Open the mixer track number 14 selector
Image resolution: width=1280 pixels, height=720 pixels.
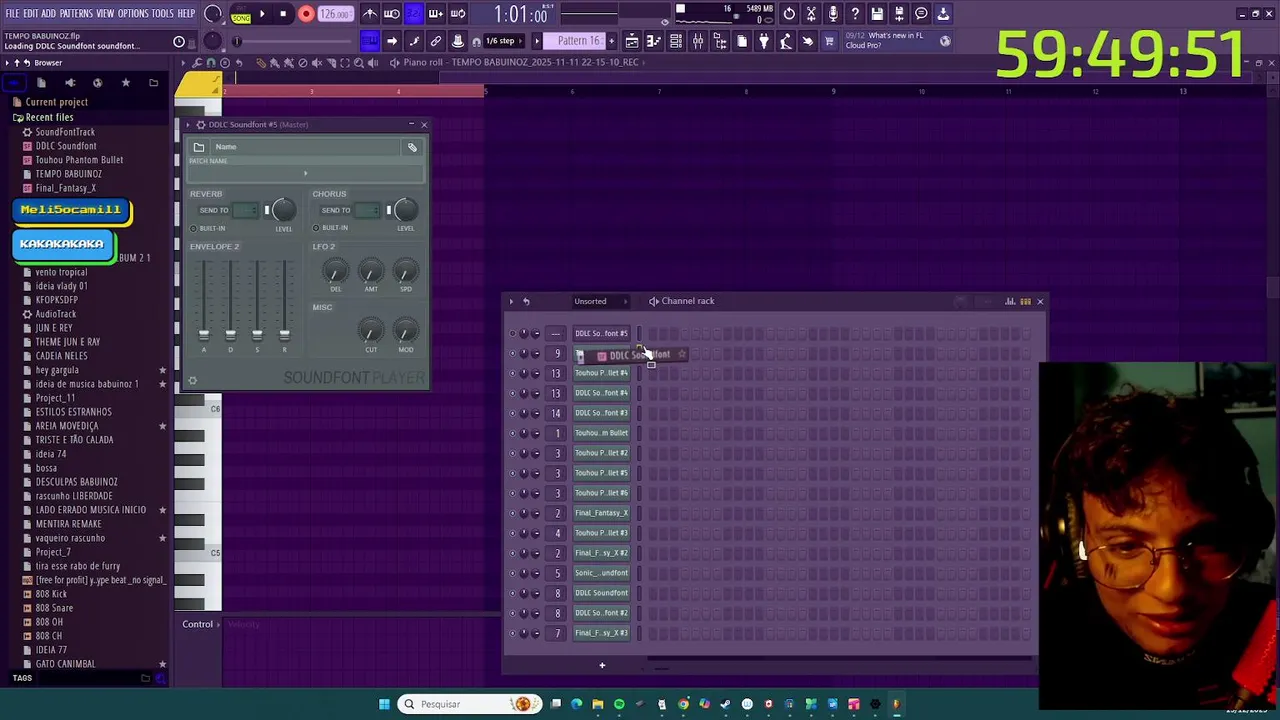[556, 413]
